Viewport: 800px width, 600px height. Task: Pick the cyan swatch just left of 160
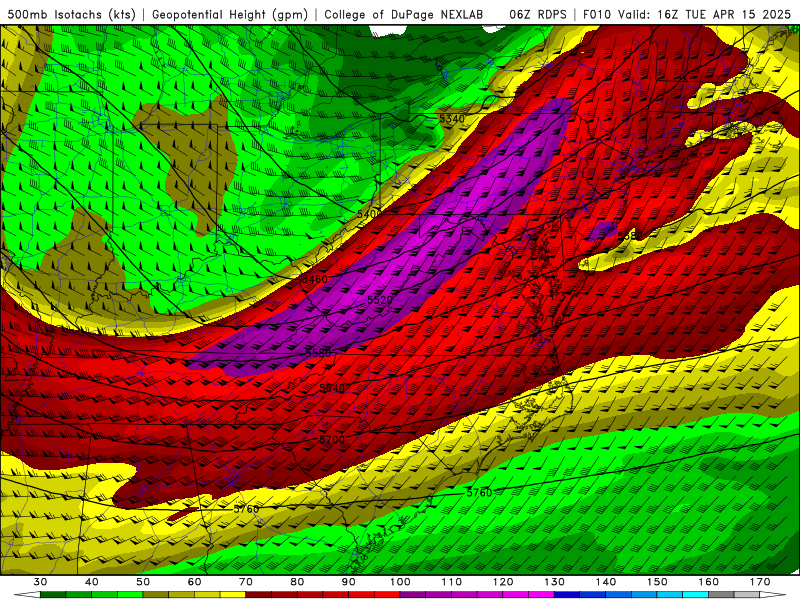coord(695,595)
